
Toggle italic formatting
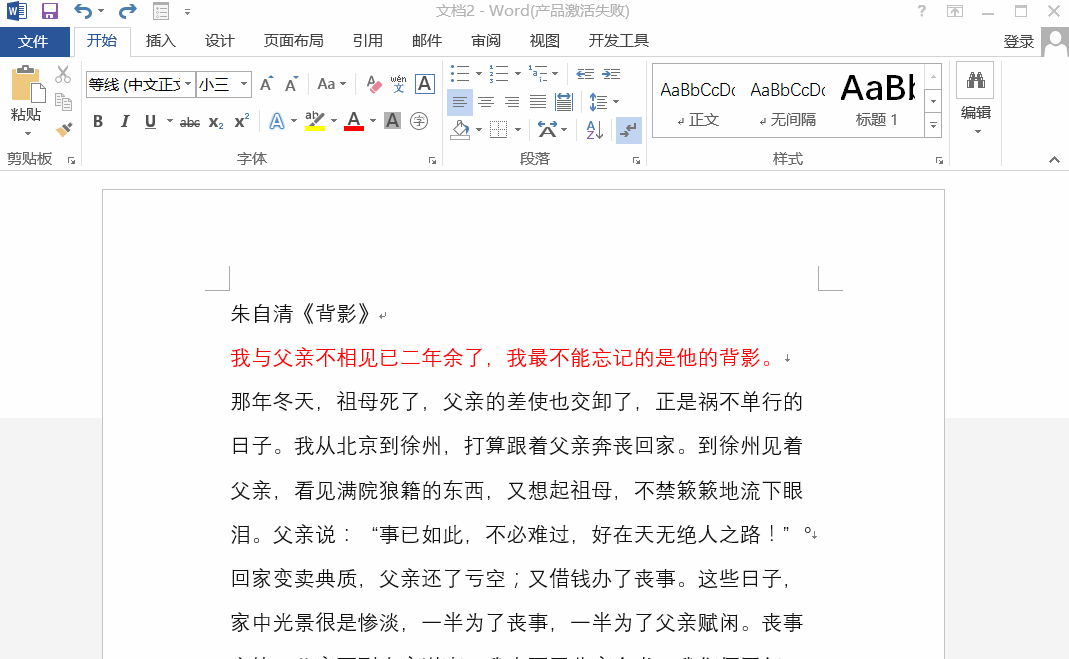125,121
